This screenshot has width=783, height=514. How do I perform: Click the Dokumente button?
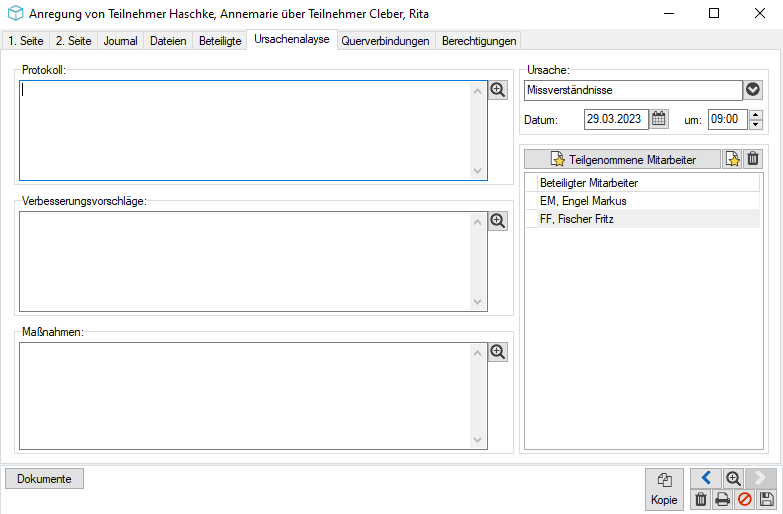[44, 479]
